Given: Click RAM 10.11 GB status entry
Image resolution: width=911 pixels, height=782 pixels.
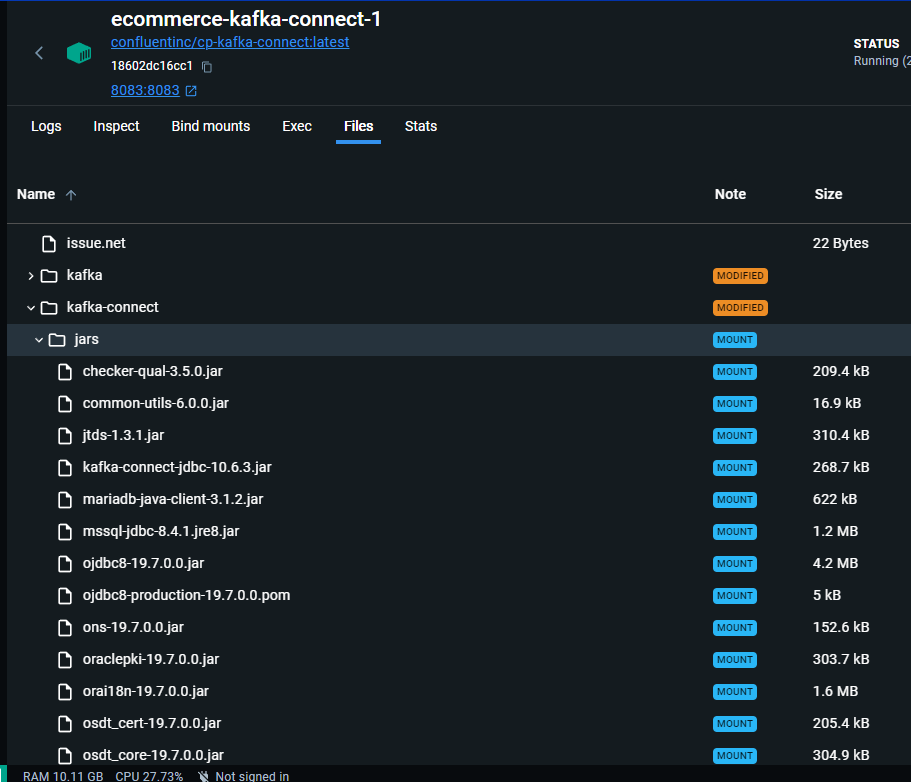Looking at the screenshot, I should 63,776.
